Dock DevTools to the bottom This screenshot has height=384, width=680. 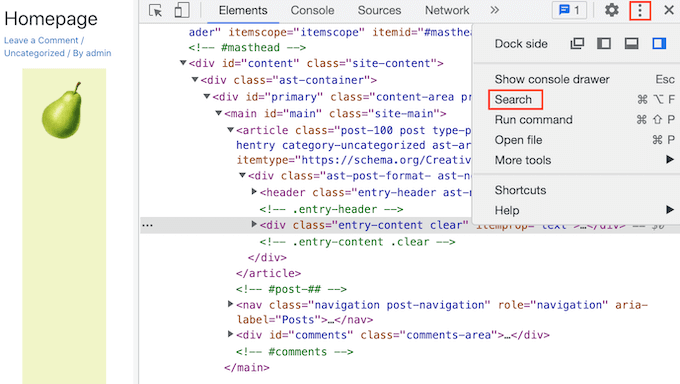pos(631,43)
